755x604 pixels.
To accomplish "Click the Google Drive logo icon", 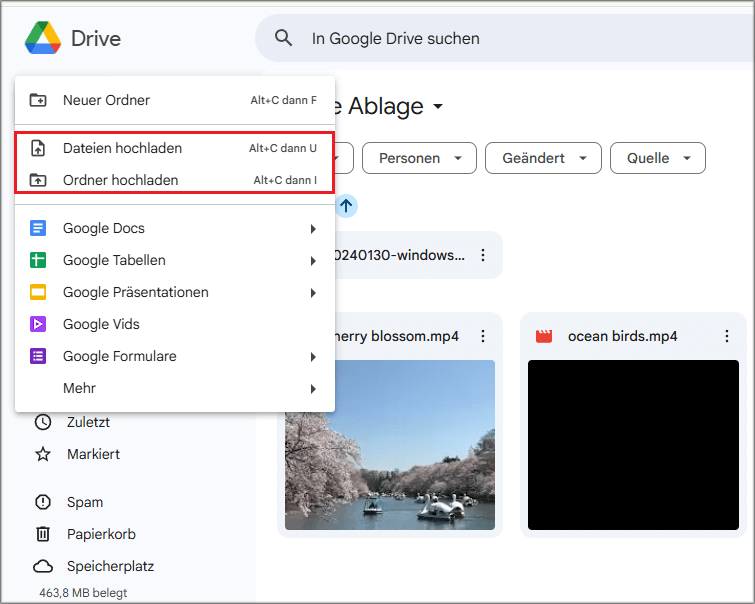I will [x=43, y=38].
